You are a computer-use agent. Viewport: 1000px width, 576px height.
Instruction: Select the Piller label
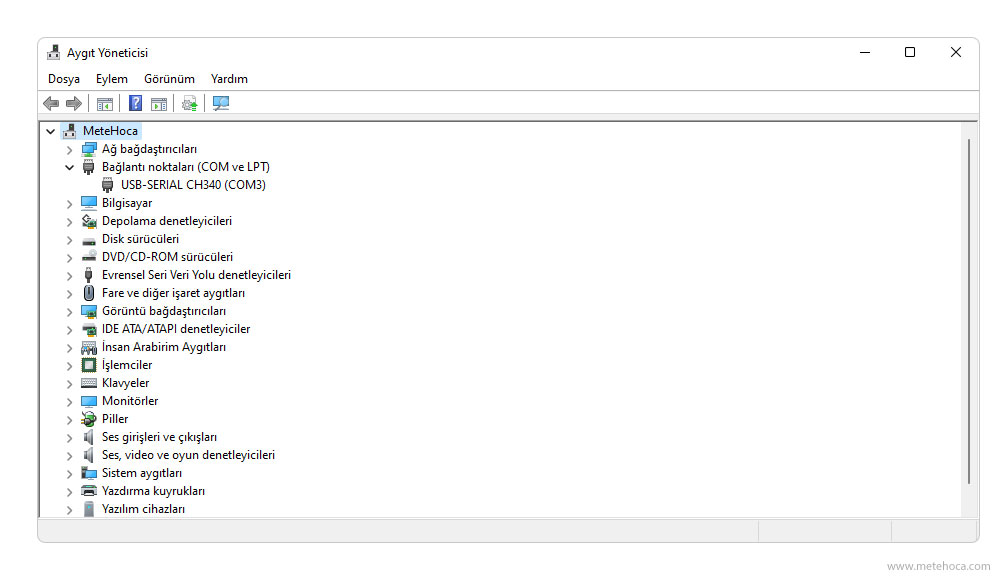click(115, 419)
